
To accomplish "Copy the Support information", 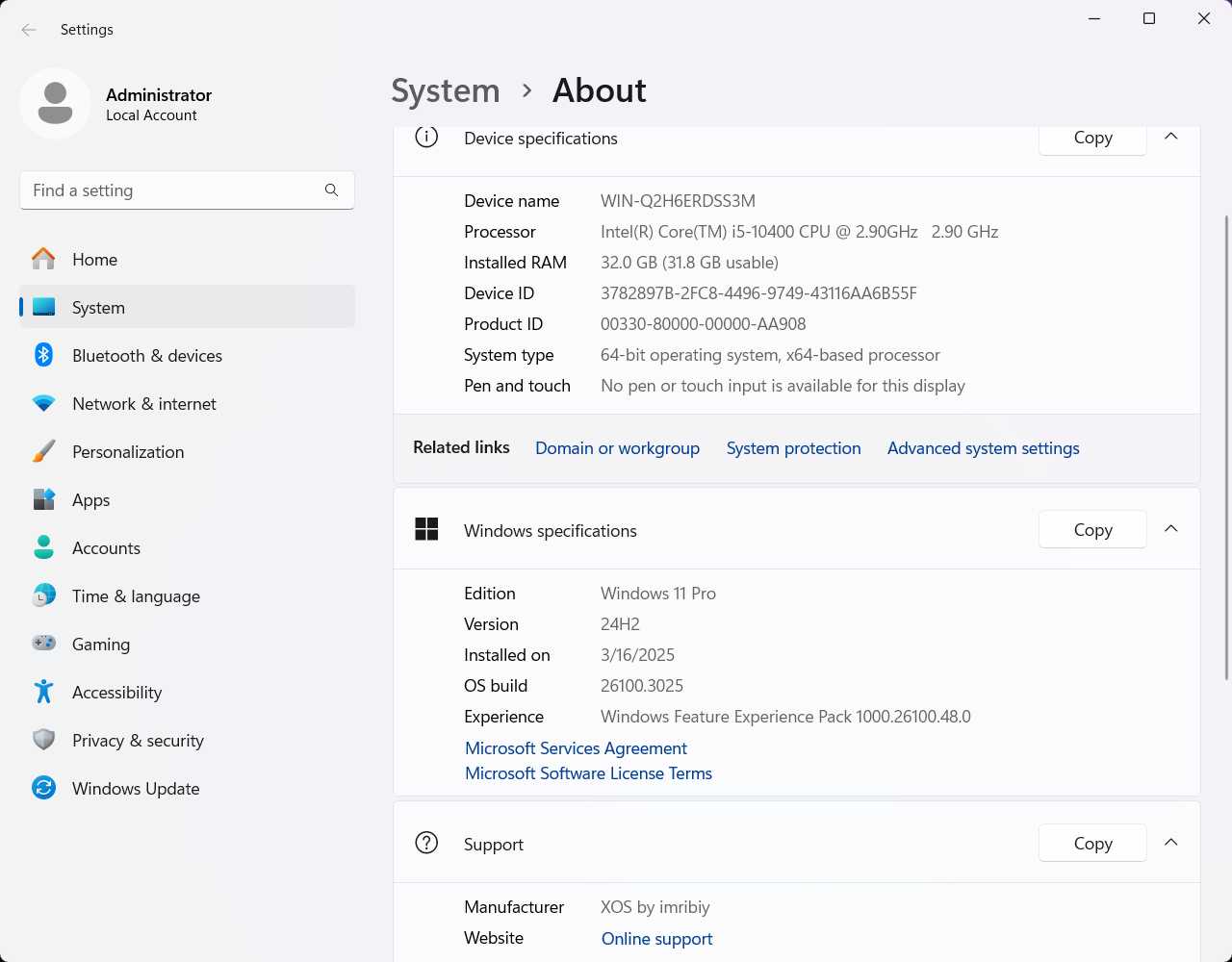I will [1092, 843].
